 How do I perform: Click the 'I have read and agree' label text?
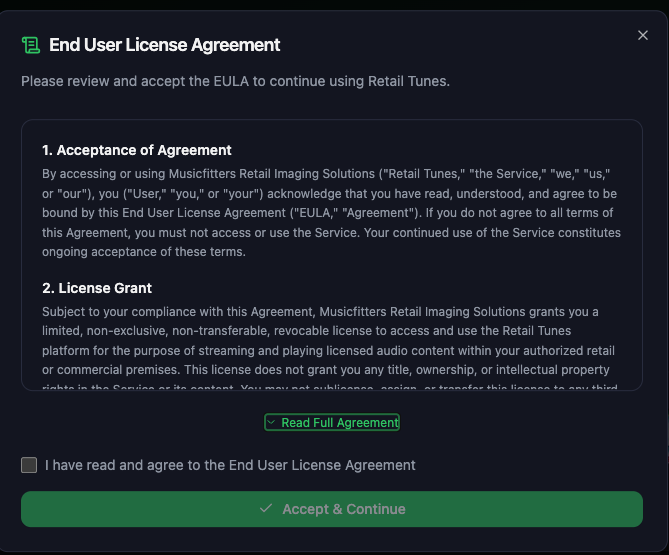[230, 465]
